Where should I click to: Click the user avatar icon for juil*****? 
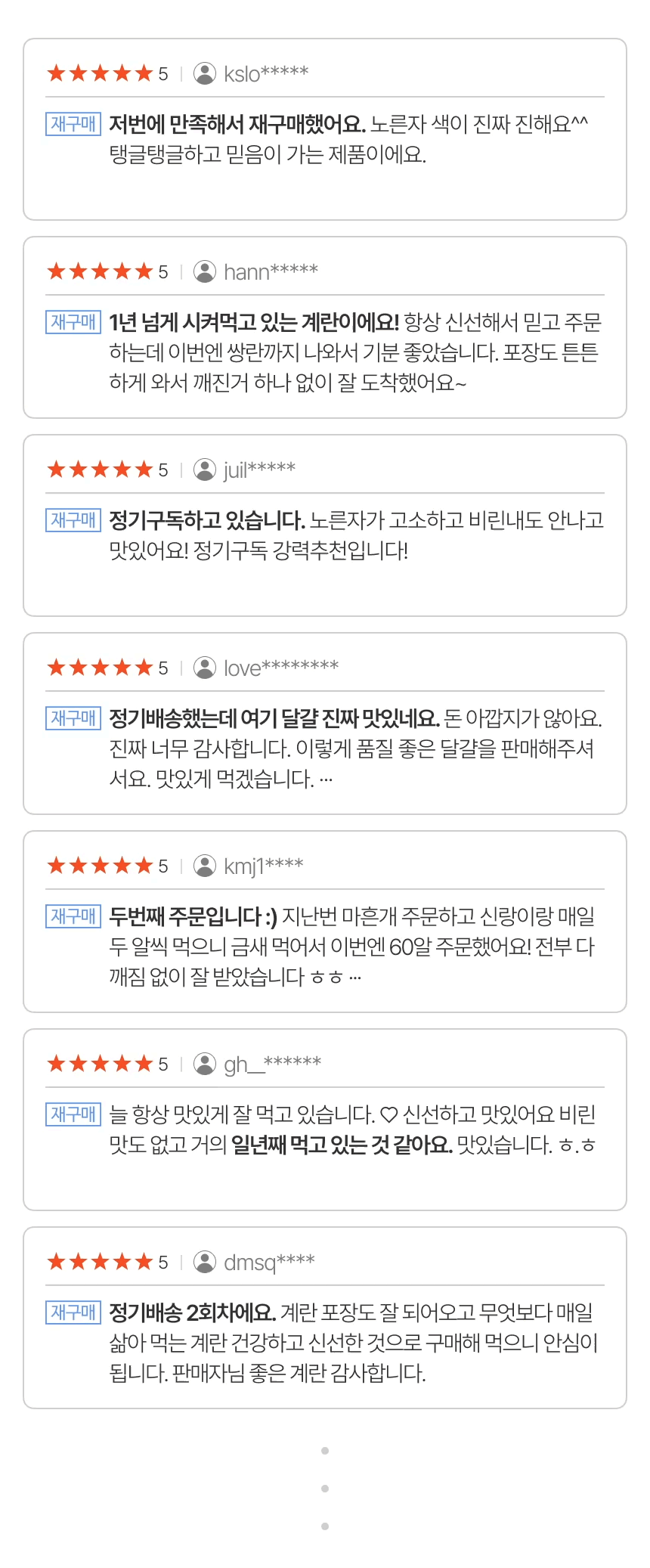tap(204, 469)
